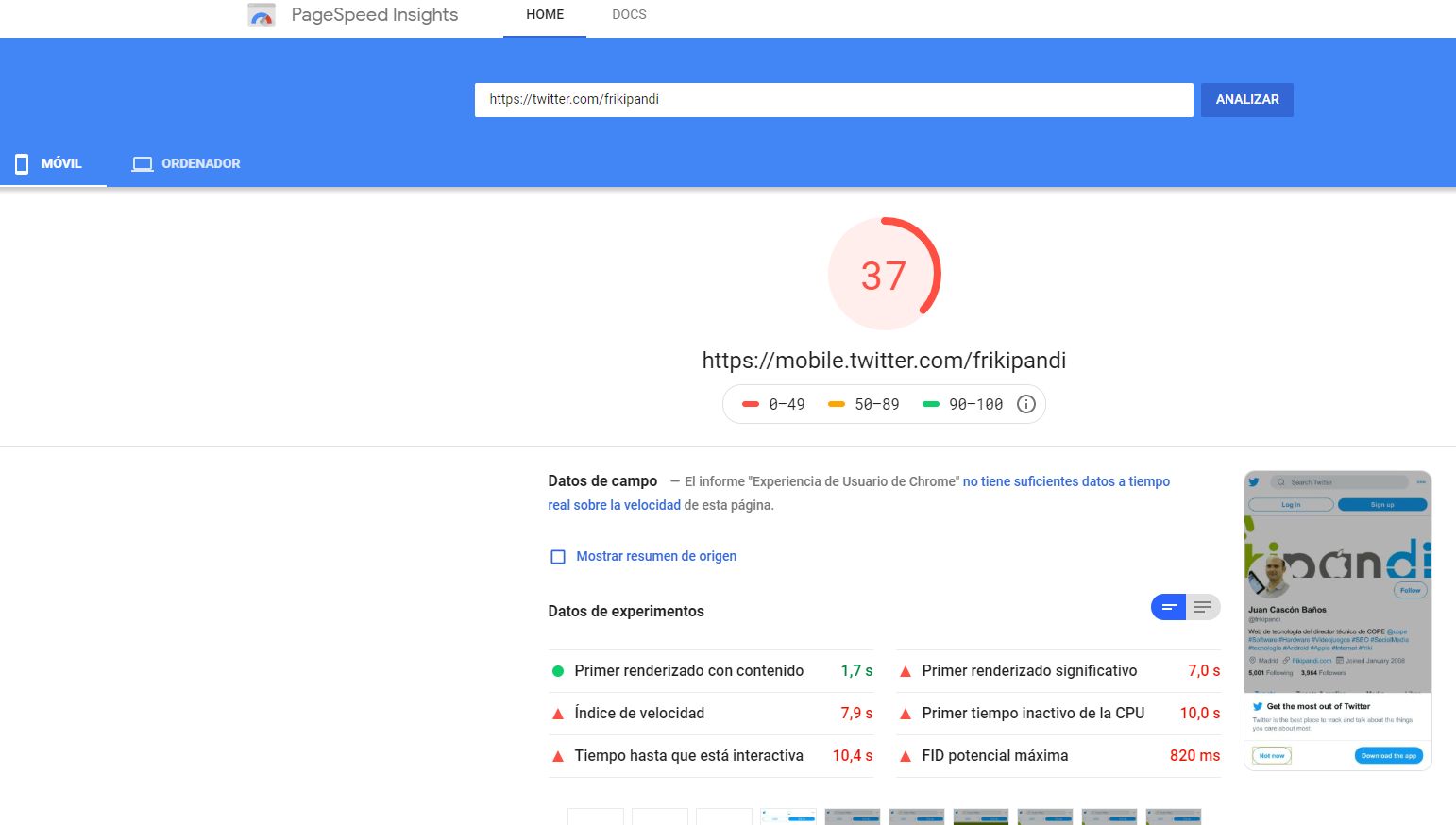Click the FID potencial máxima metric

pos(995,755)
